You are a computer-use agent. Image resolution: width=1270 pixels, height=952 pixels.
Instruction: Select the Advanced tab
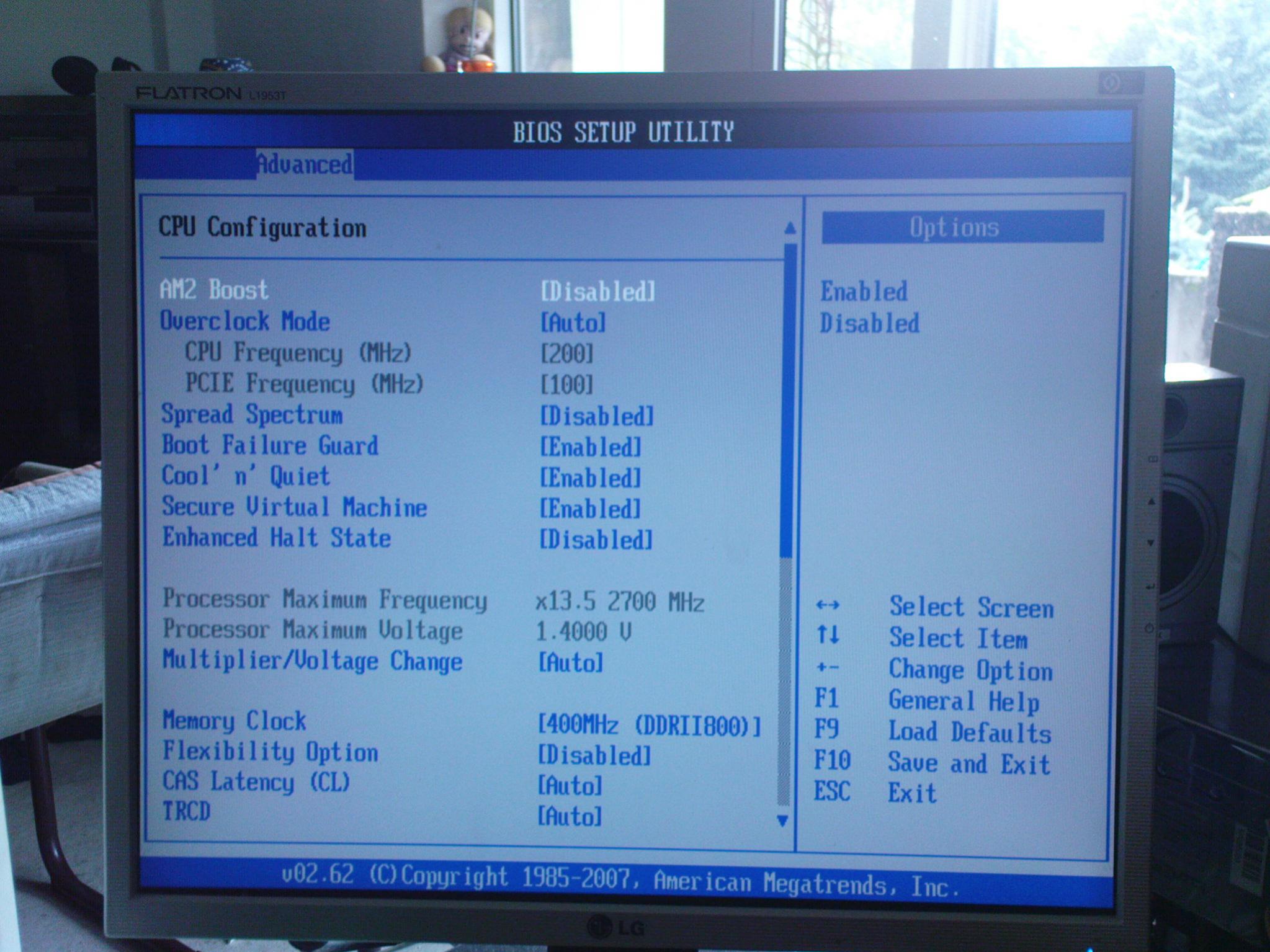click(x=304, y=165)
